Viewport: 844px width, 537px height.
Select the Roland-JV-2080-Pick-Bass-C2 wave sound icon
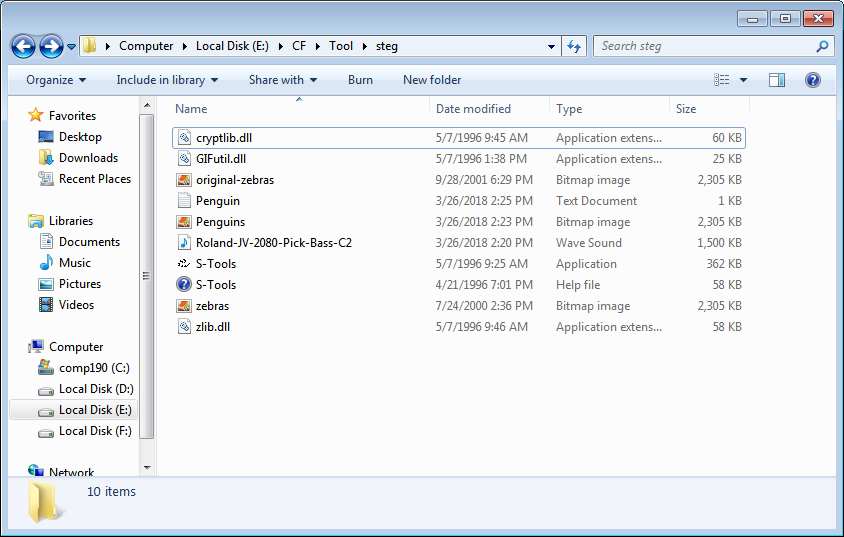(x=183, y=243)
